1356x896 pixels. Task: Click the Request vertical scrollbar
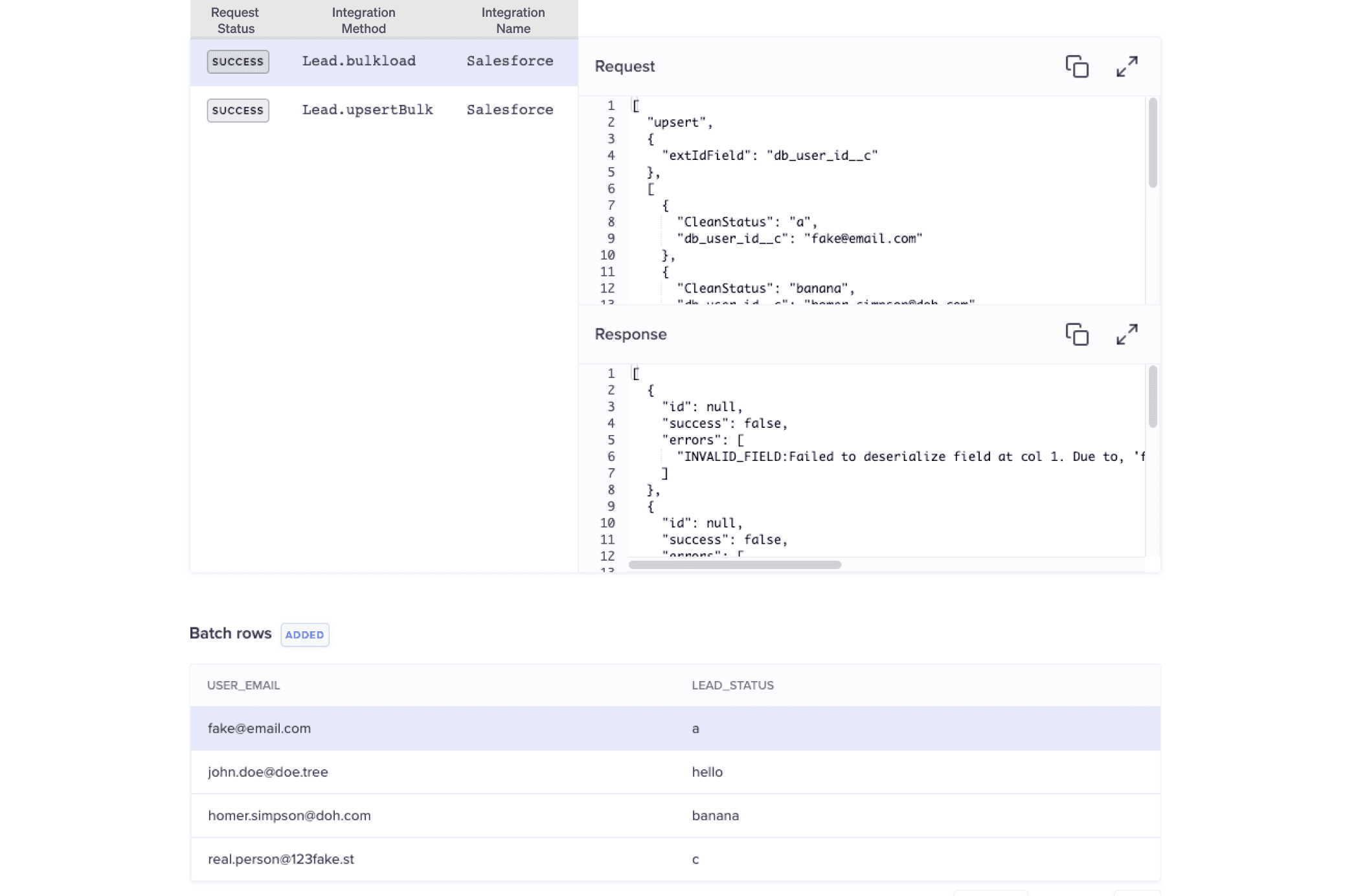pyautogui.click(x=1153, y=143)
